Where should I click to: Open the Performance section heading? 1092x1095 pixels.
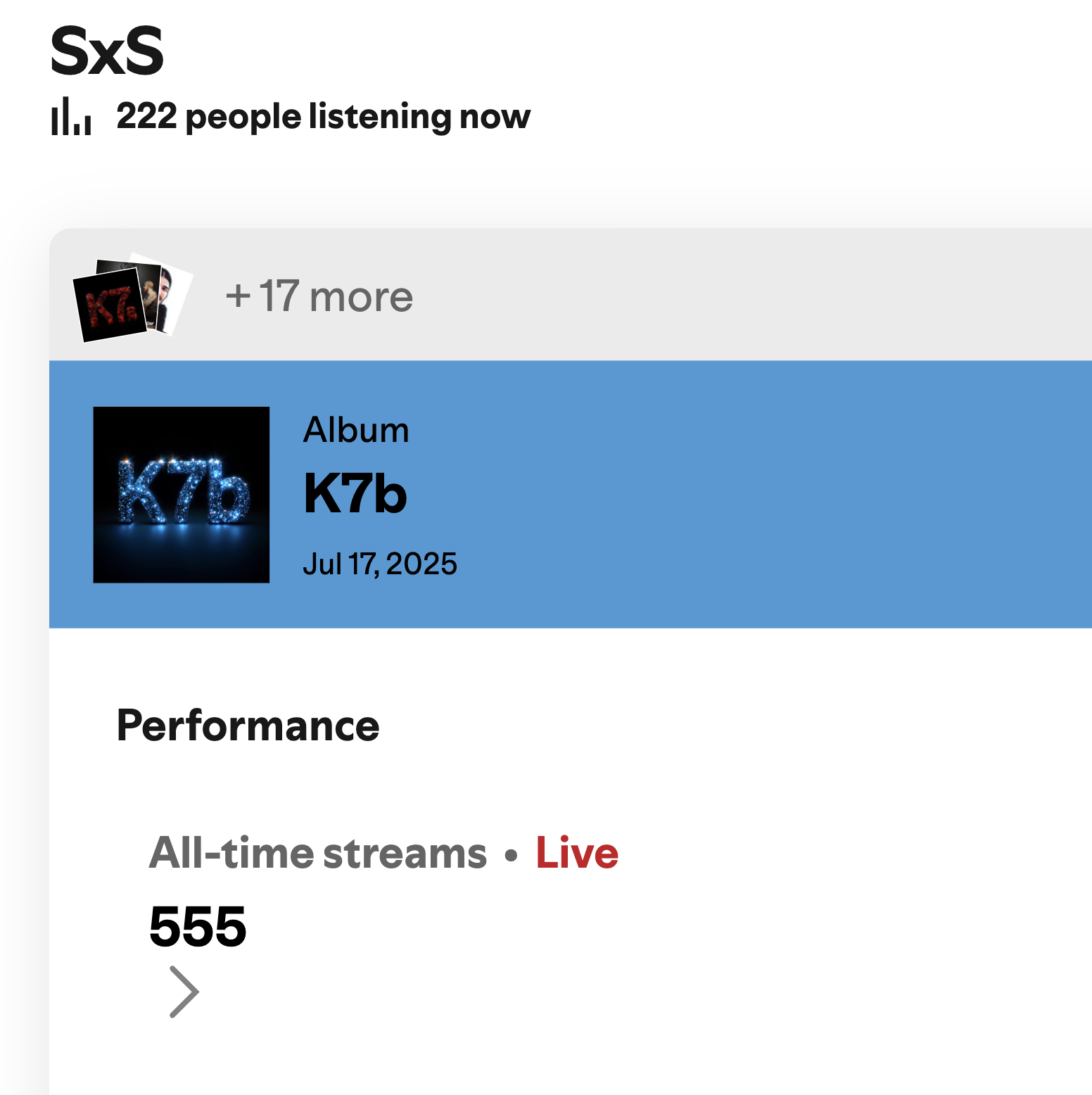248,726
